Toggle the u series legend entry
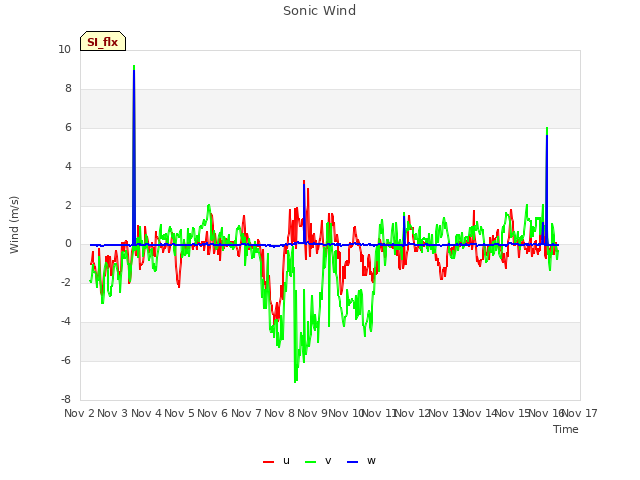The width and height of the screenshot is (640, 480). (277, 461)
